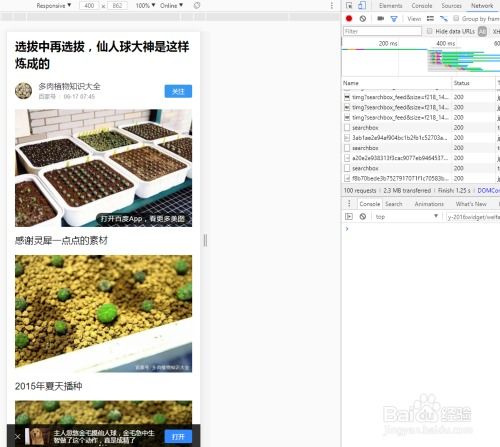
Task: Click the caption 2015年夏天播种
Action: (49, 386)
